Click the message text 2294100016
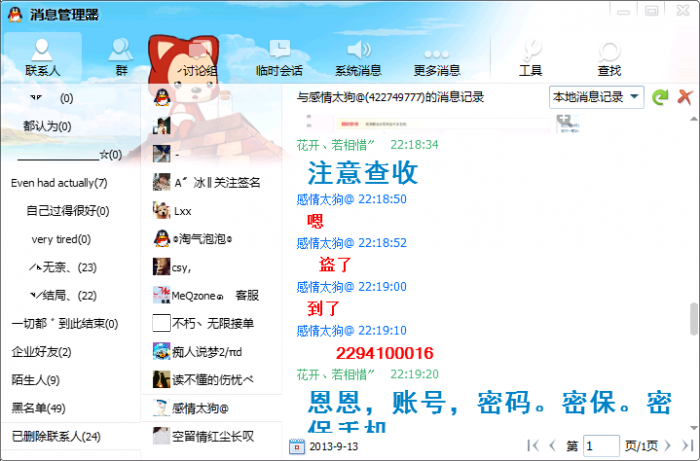Screen dimensions: 700x461 pyautogui.click(x=384, y=353)
